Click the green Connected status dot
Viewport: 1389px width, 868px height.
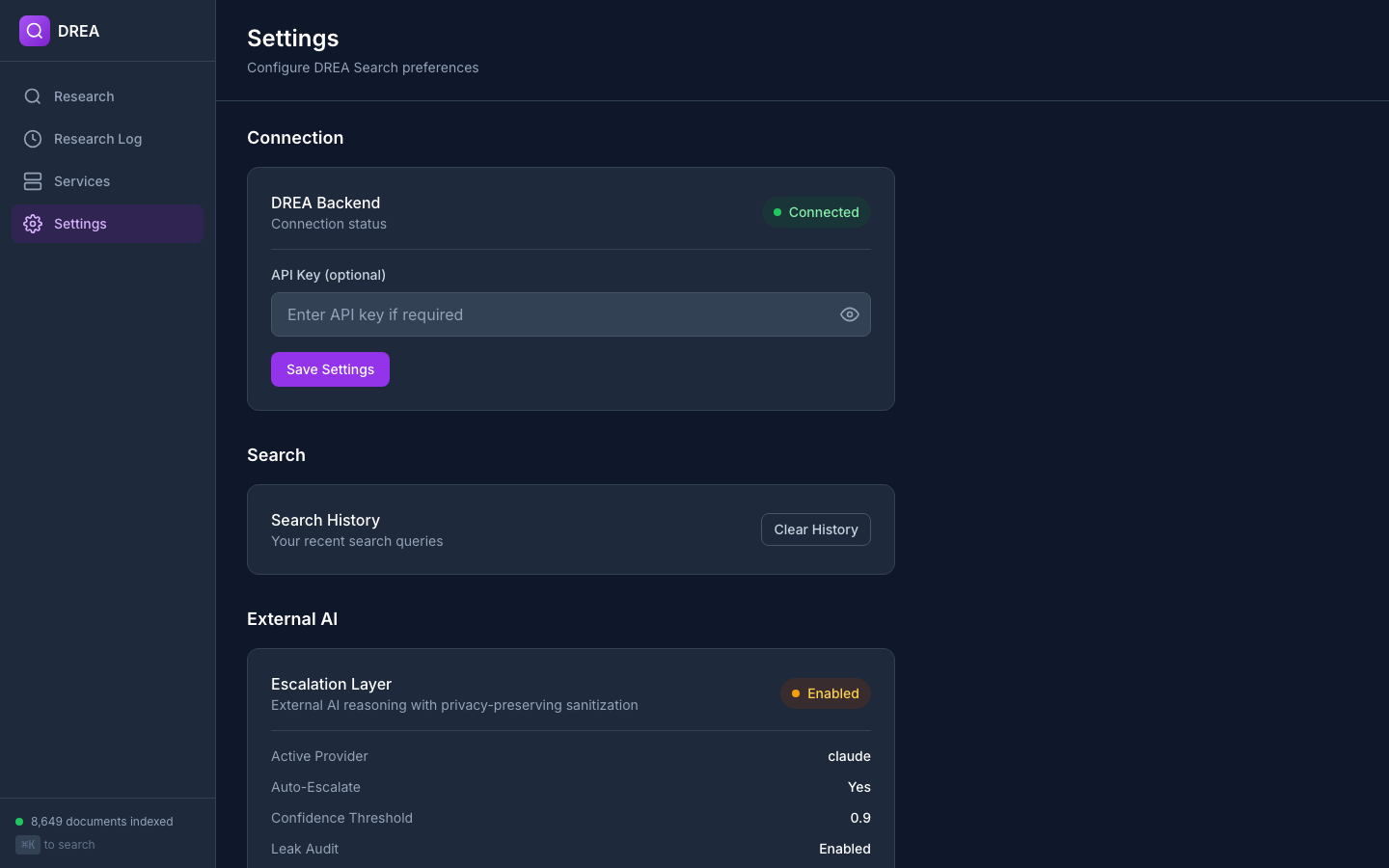(777, 212)
